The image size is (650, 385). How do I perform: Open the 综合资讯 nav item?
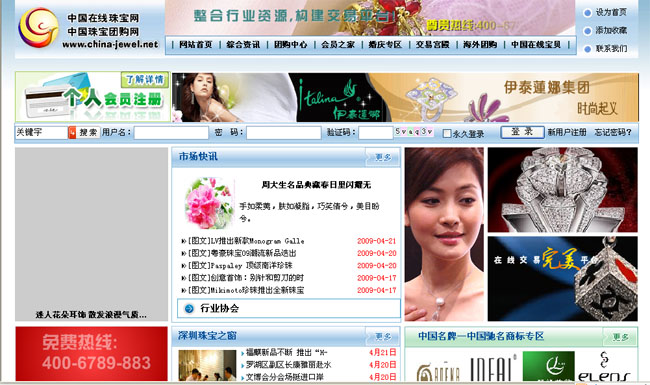tap(243, 45)
